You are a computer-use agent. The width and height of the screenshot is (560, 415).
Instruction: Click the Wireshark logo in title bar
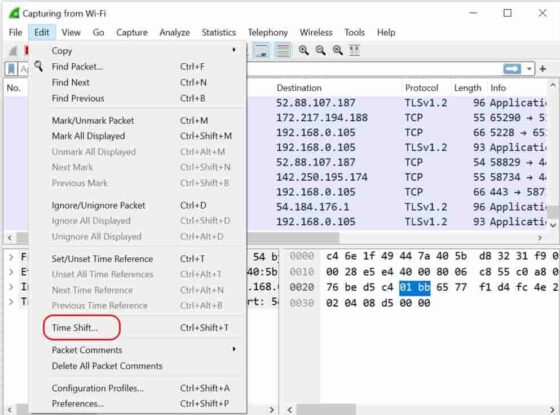(x=14, y=13)
